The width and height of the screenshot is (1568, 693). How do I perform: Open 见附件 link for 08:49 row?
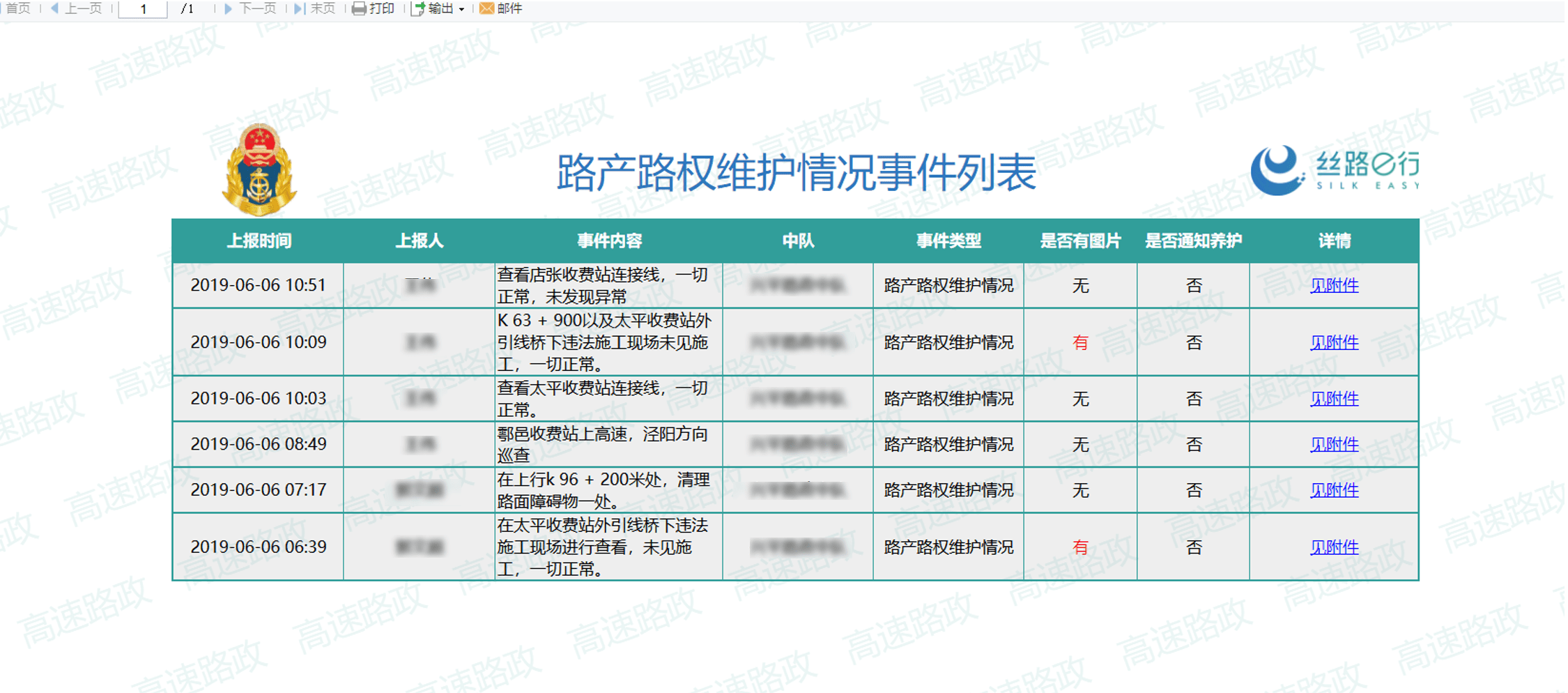(x=1334, y=444)
